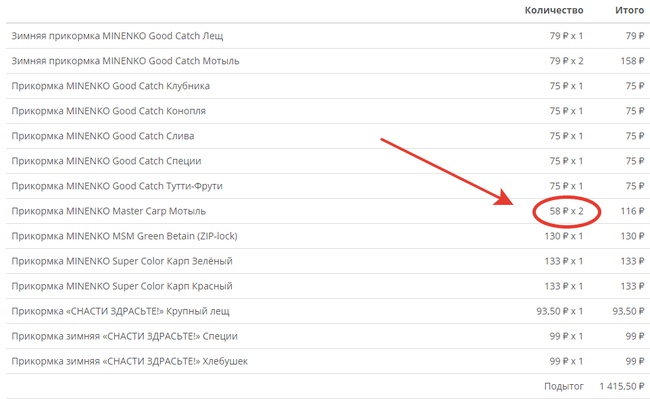Select Прикормка MINENKO Good Catch Слива
The image size is (650, 399).
click(x=103, y=136)
